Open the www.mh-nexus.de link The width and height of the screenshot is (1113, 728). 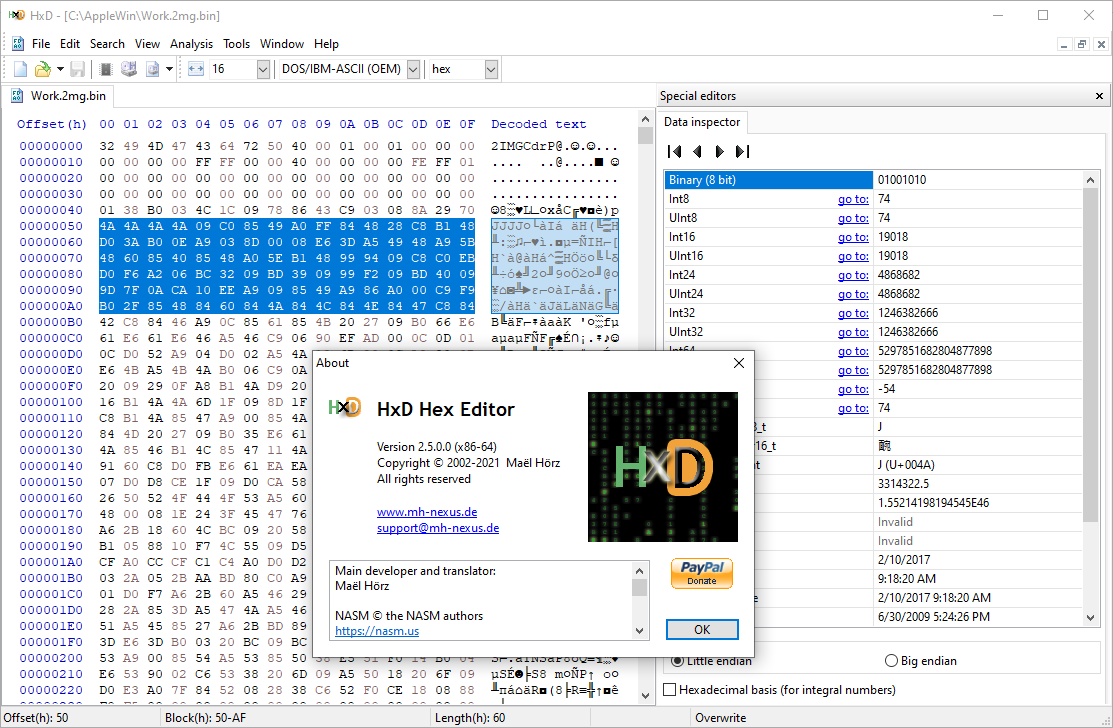click(x=427, y=512)
